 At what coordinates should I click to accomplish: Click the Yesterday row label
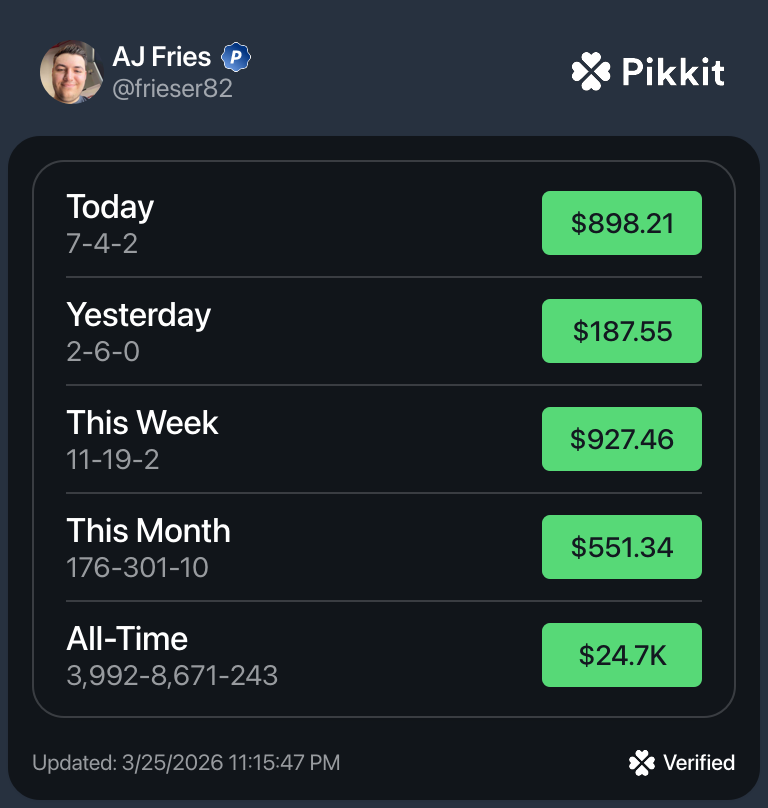point(139,315)
